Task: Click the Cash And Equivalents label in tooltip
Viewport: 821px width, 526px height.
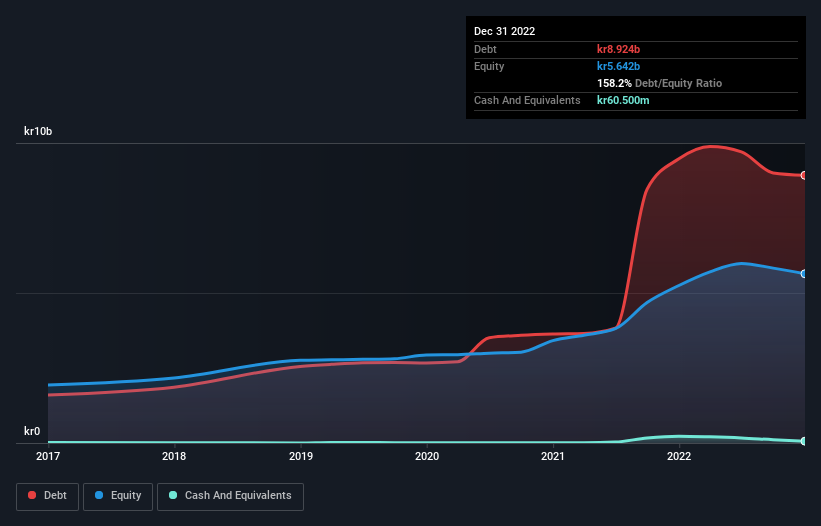Action: tap(527, 100)
